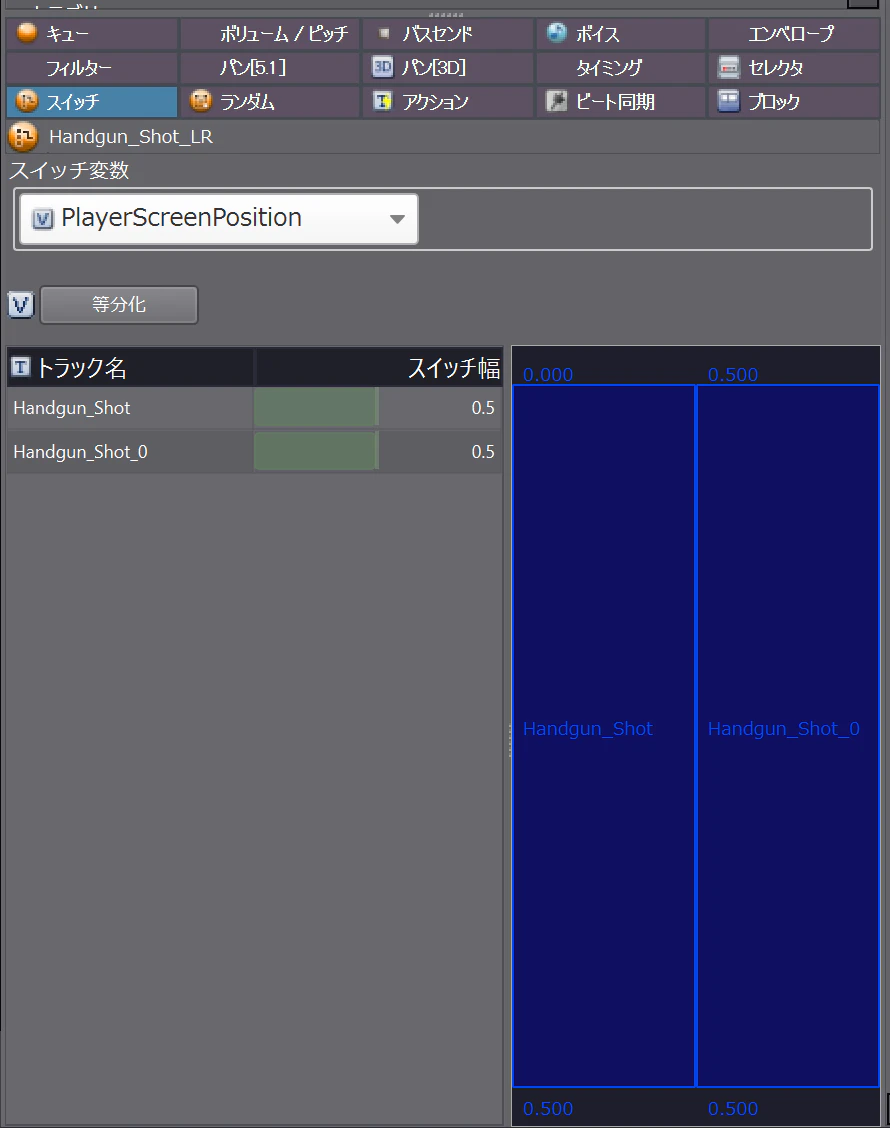890x1128 pixels.
Task: Open the エンベロープ tab
Action: pyautogui.click(x=794, y=34)
